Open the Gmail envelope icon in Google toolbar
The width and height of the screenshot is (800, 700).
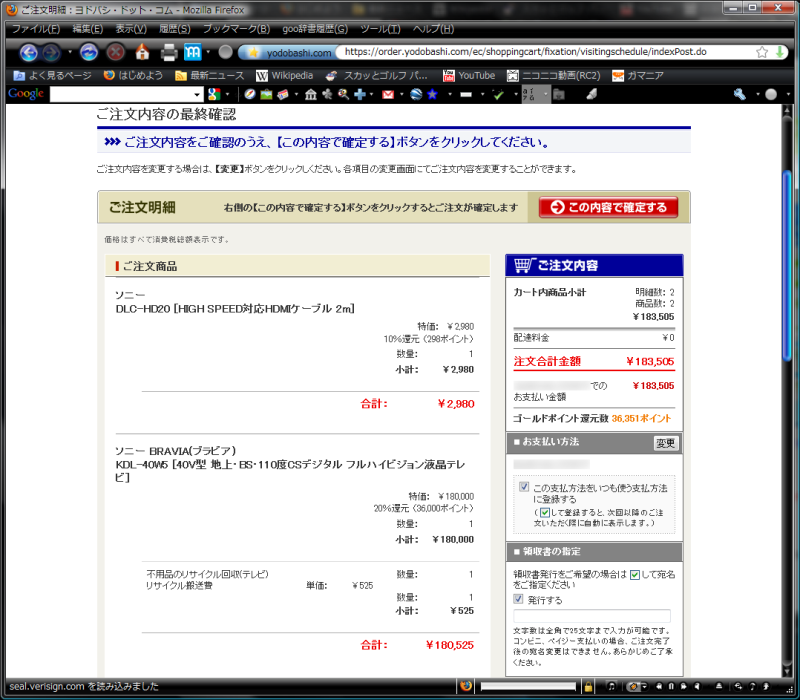[x=388, y=94]
